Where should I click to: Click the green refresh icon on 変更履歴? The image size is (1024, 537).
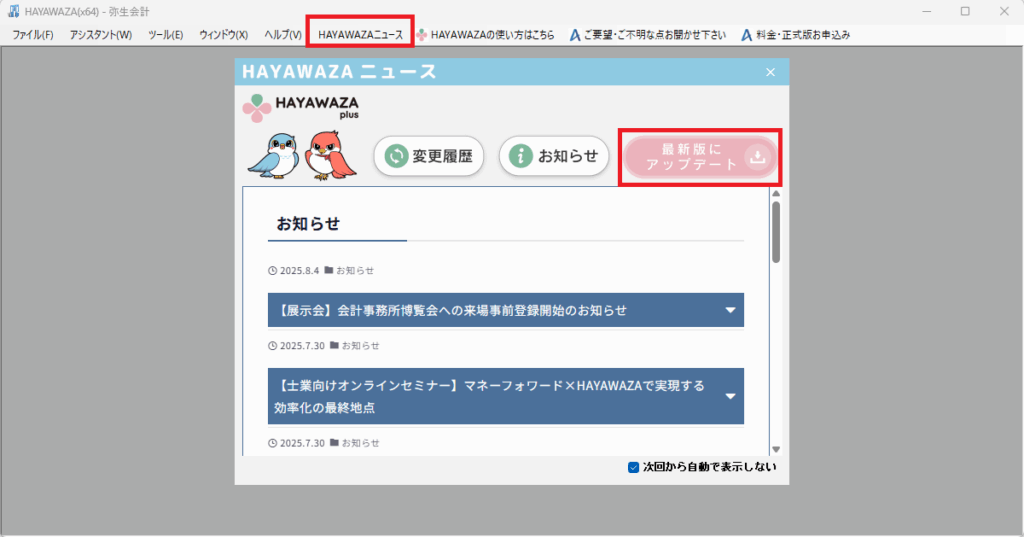pos(396,156)
